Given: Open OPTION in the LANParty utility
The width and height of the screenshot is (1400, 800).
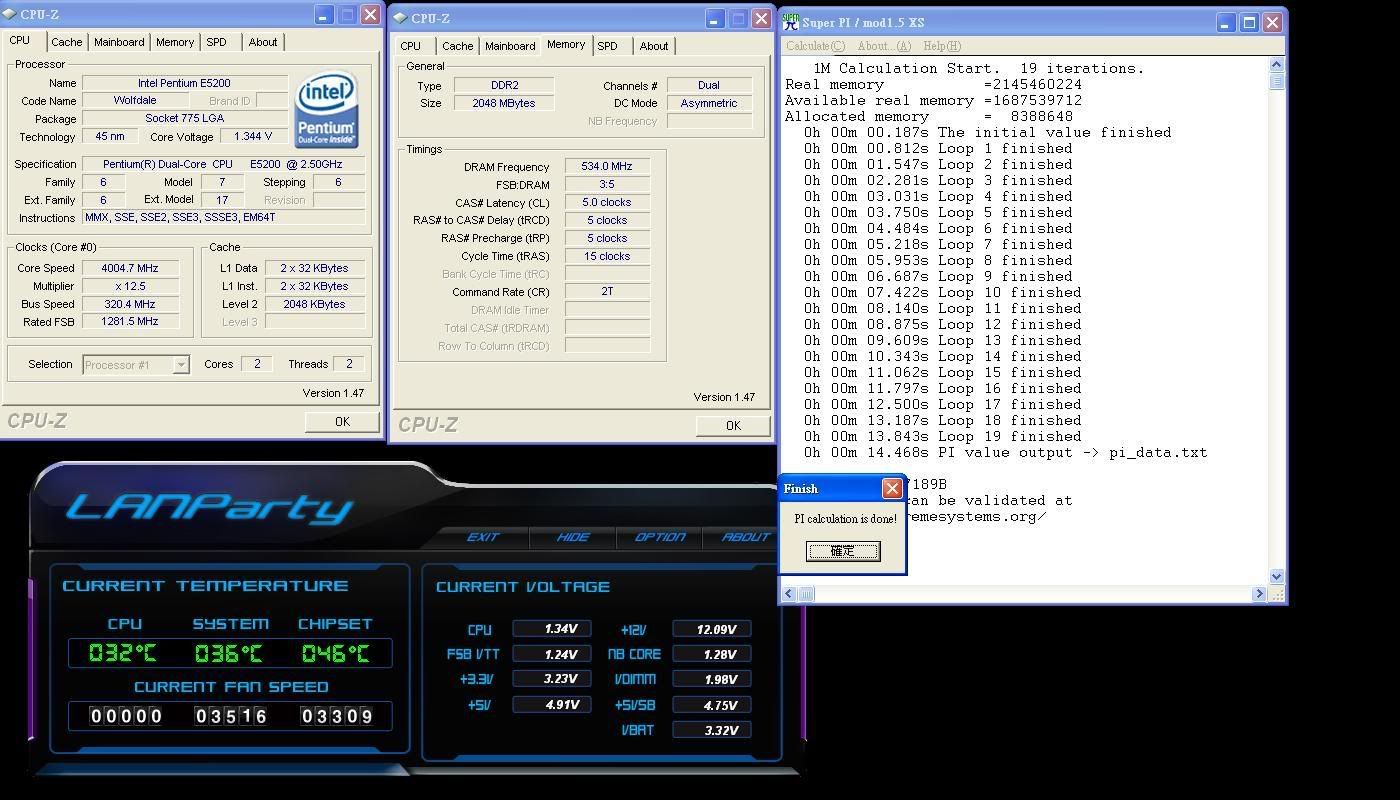Looking at the screenshot, I should pyautogui.click(x=660, y=537).
